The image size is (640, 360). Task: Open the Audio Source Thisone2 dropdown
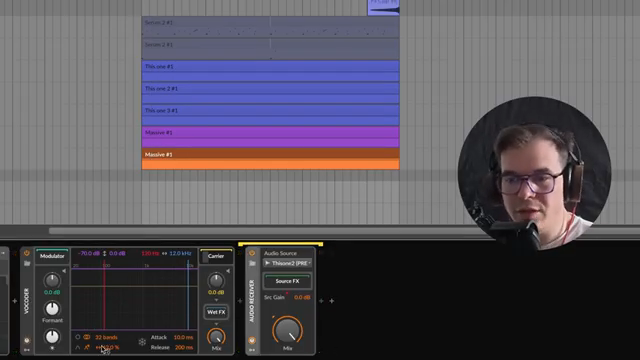pyautogui.click(x=287, y=263)
